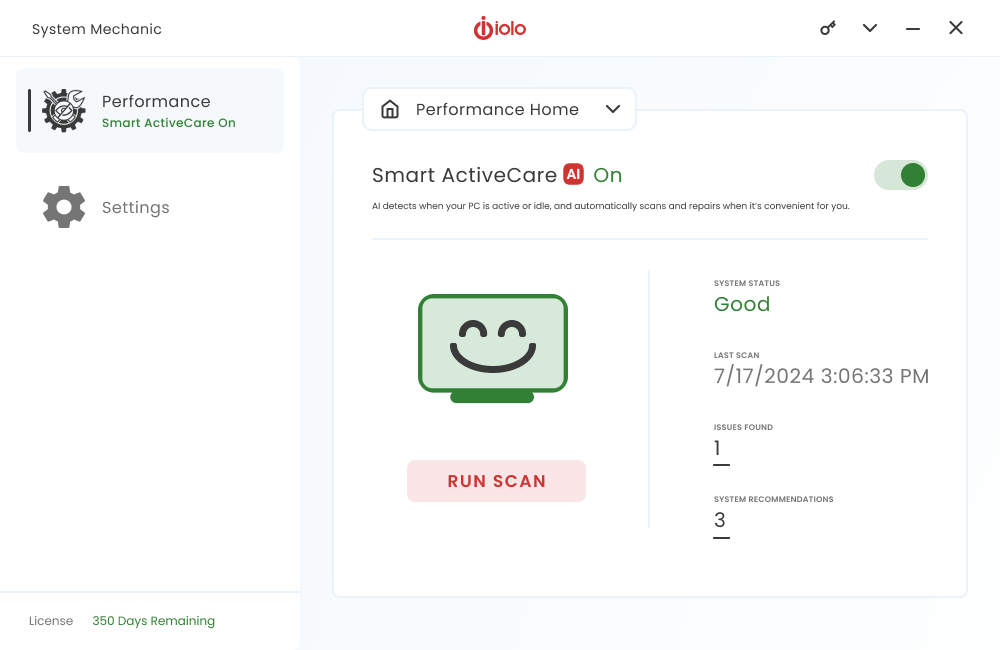The image size is (1000, 650).
Task: Click the license key icon in title bar
Action: point(827,28)
